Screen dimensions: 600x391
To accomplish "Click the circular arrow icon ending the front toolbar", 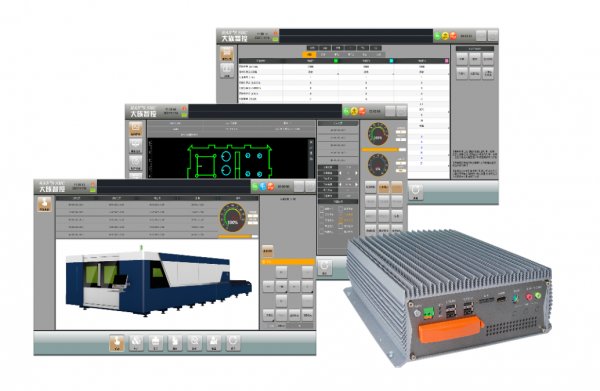I will (233, 343).
